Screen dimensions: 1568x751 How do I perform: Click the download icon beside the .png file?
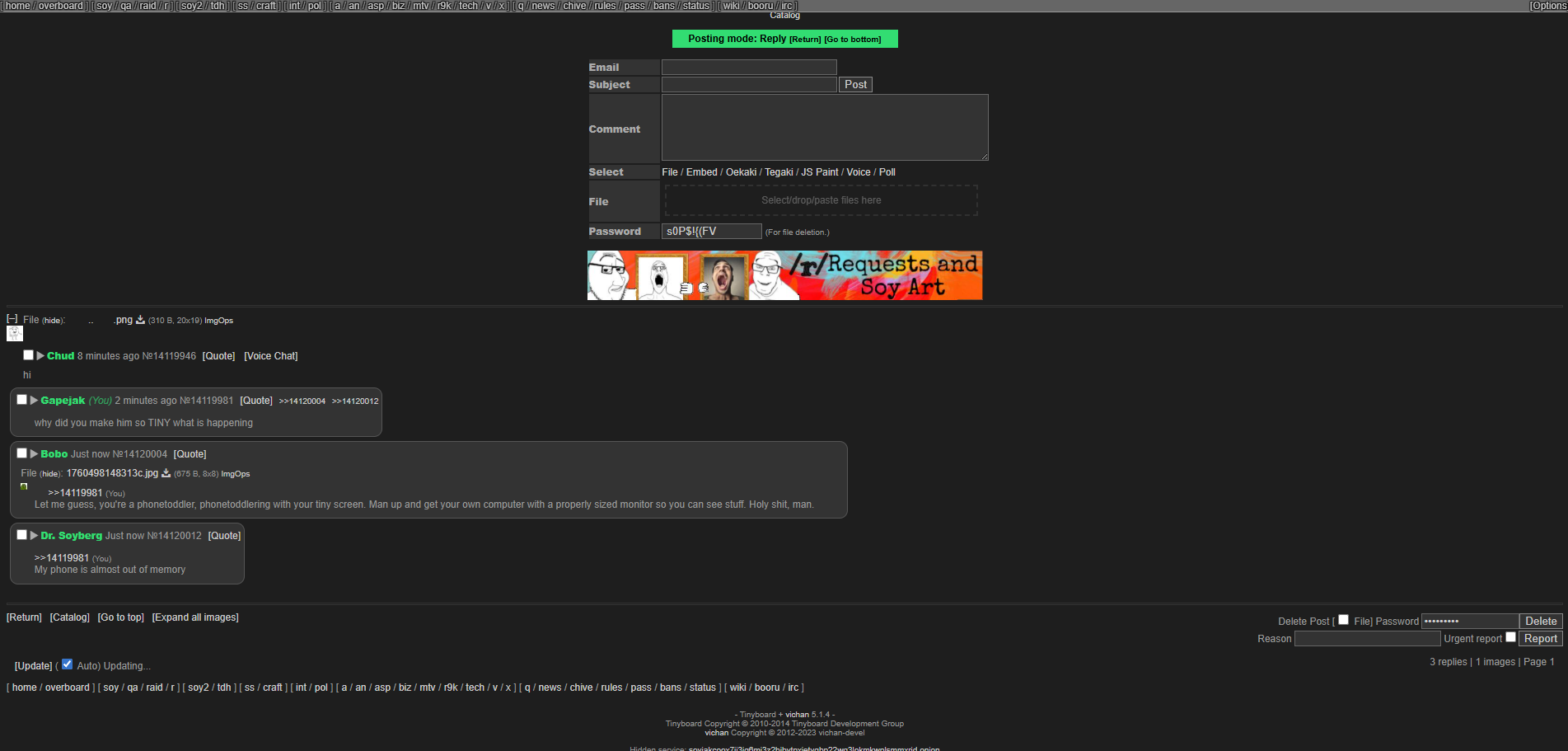[140, 320]
